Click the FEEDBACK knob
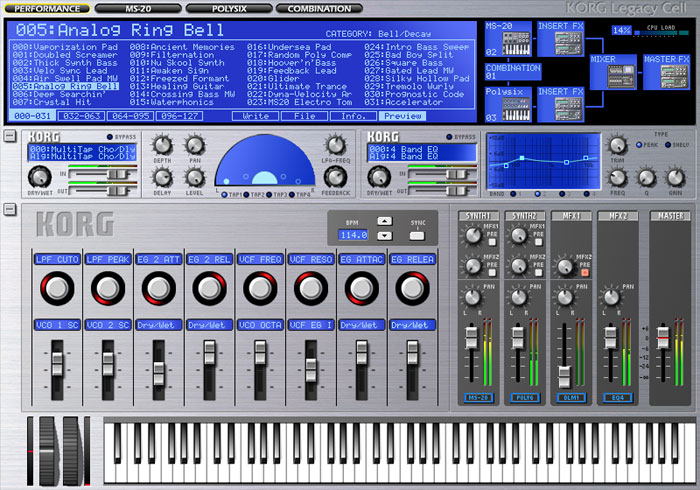 [335, 177]
